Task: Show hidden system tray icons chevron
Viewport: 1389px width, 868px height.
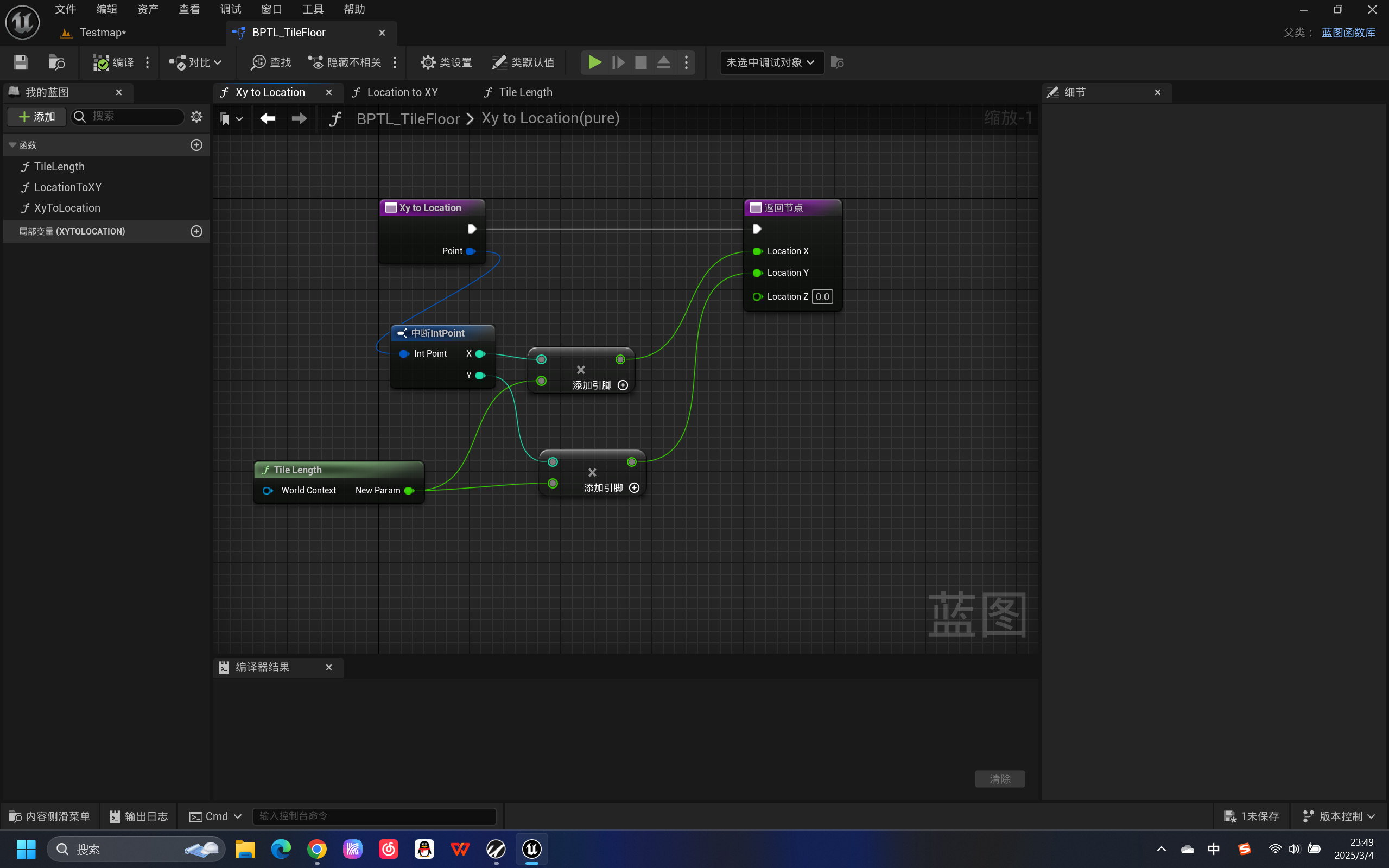Action: tap(1161, 849)
